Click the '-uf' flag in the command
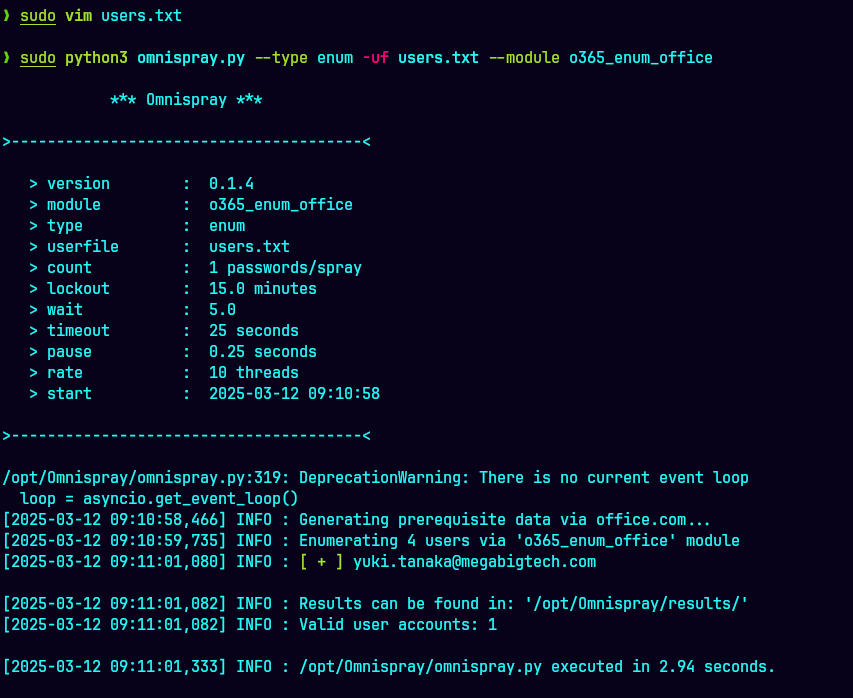Image resolution: width=853 pixels, height=698 pixels. pos(375,58)
